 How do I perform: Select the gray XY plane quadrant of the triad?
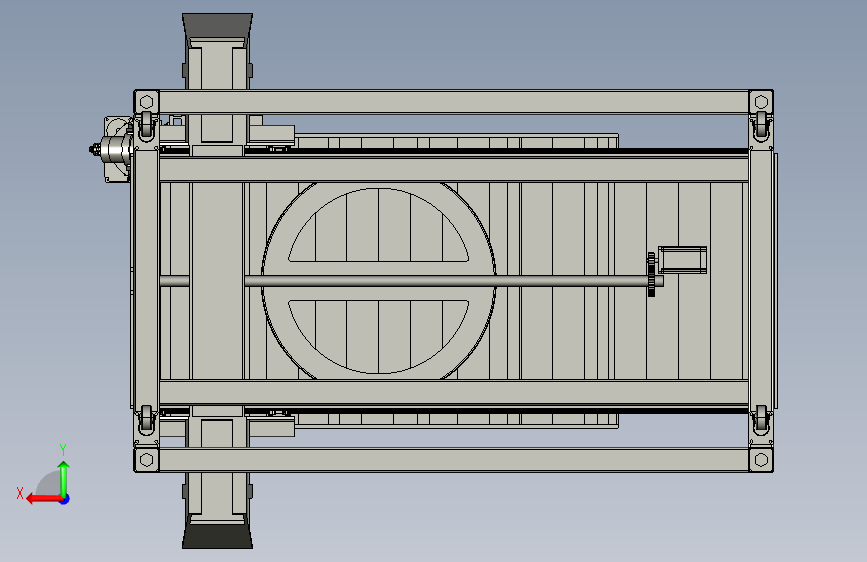(x=49, y=485)
